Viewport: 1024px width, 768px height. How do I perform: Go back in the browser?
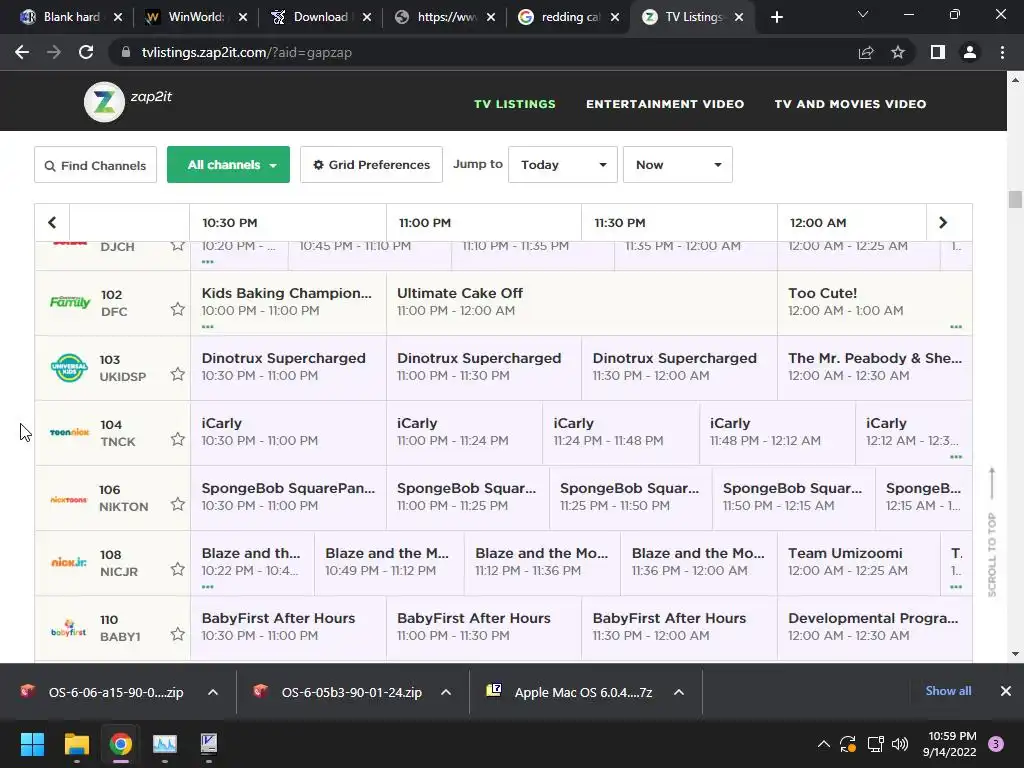pyautogui.click(x=22, y=52)
